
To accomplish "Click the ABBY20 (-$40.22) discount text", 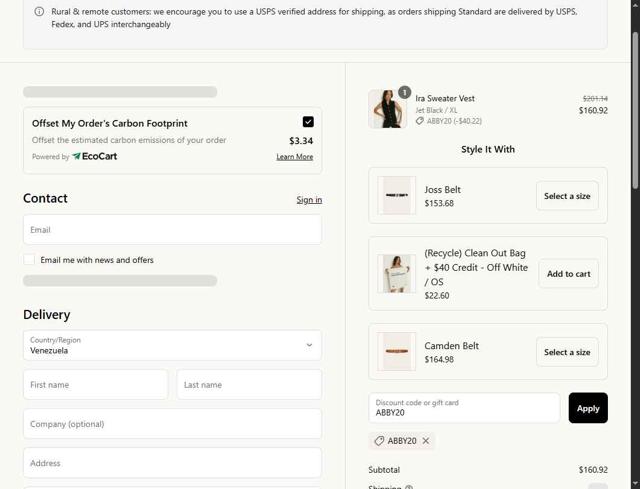I will pos(454,121).
